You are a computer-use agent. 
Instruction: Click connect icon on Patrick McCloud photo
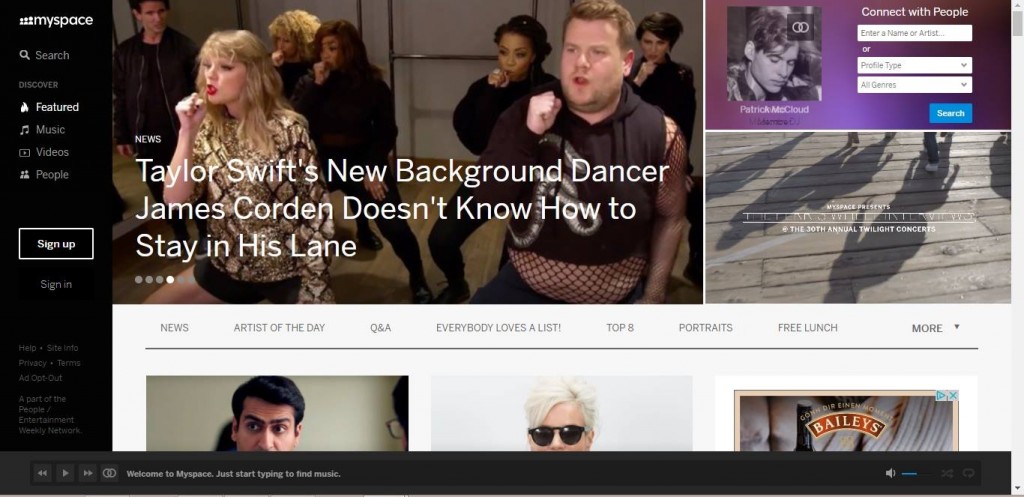(800, 27)
